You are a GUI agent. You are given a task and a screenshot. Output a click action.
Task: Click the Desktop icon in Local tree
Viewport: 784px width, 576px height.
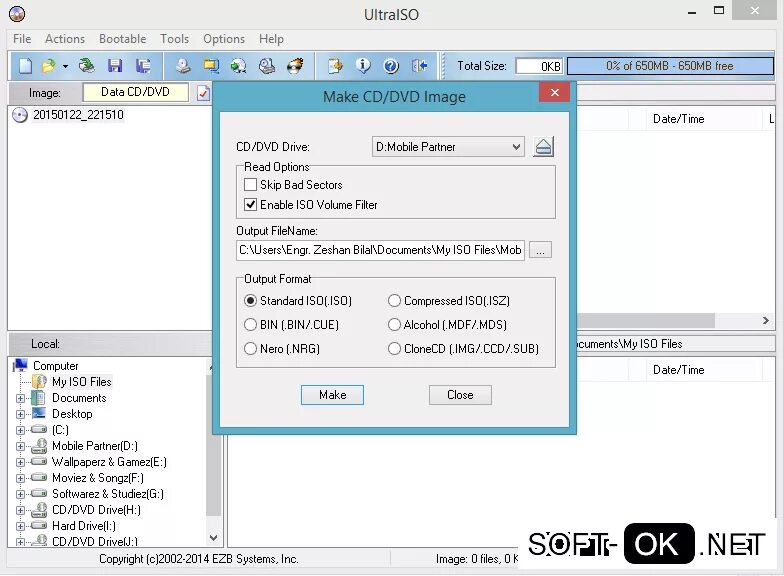[38, 414]
